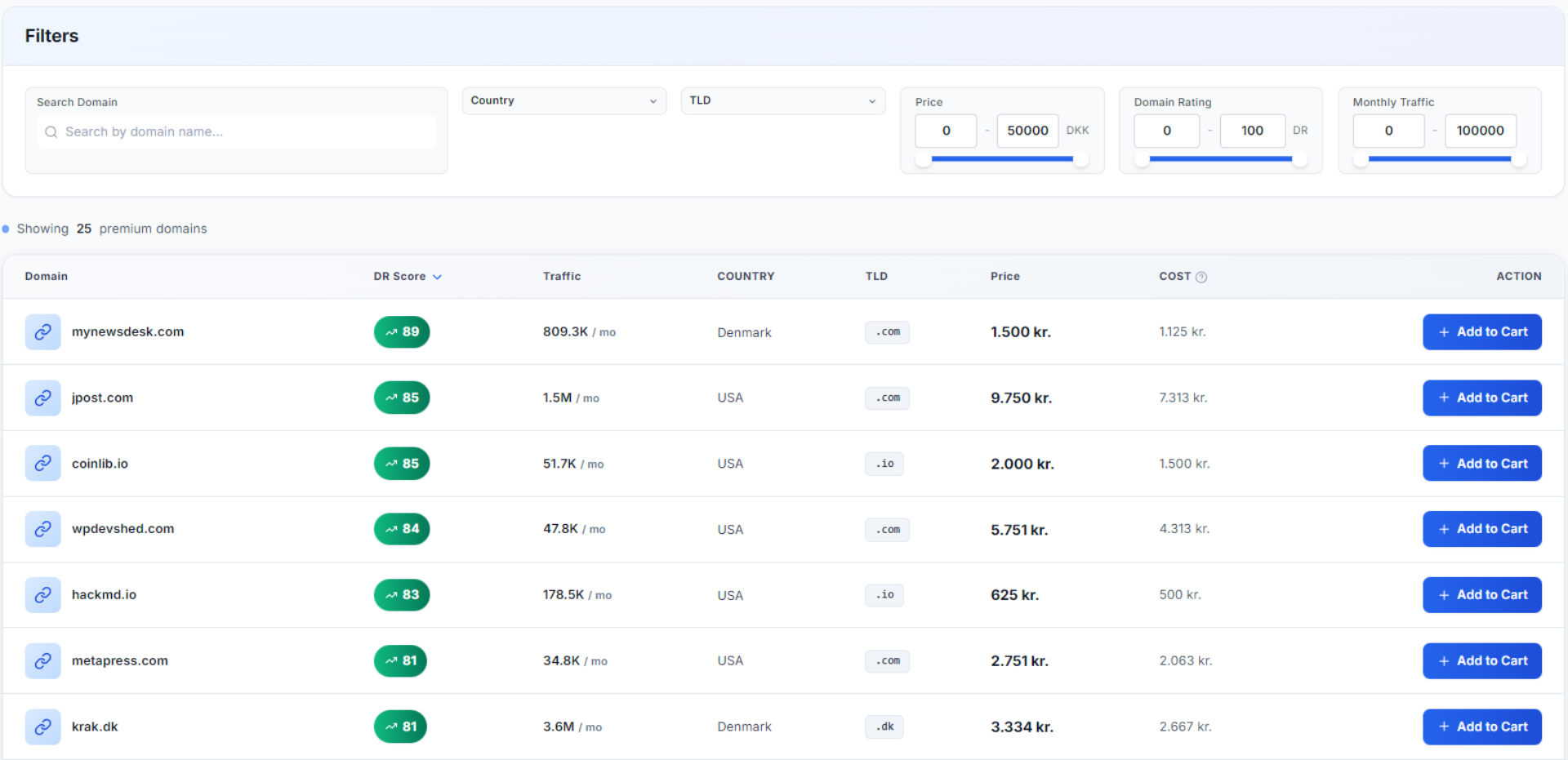This screenshot has height=760, width=1568.
Task: Open krak.dk via its link icon
Action: (x=44, y=727)
